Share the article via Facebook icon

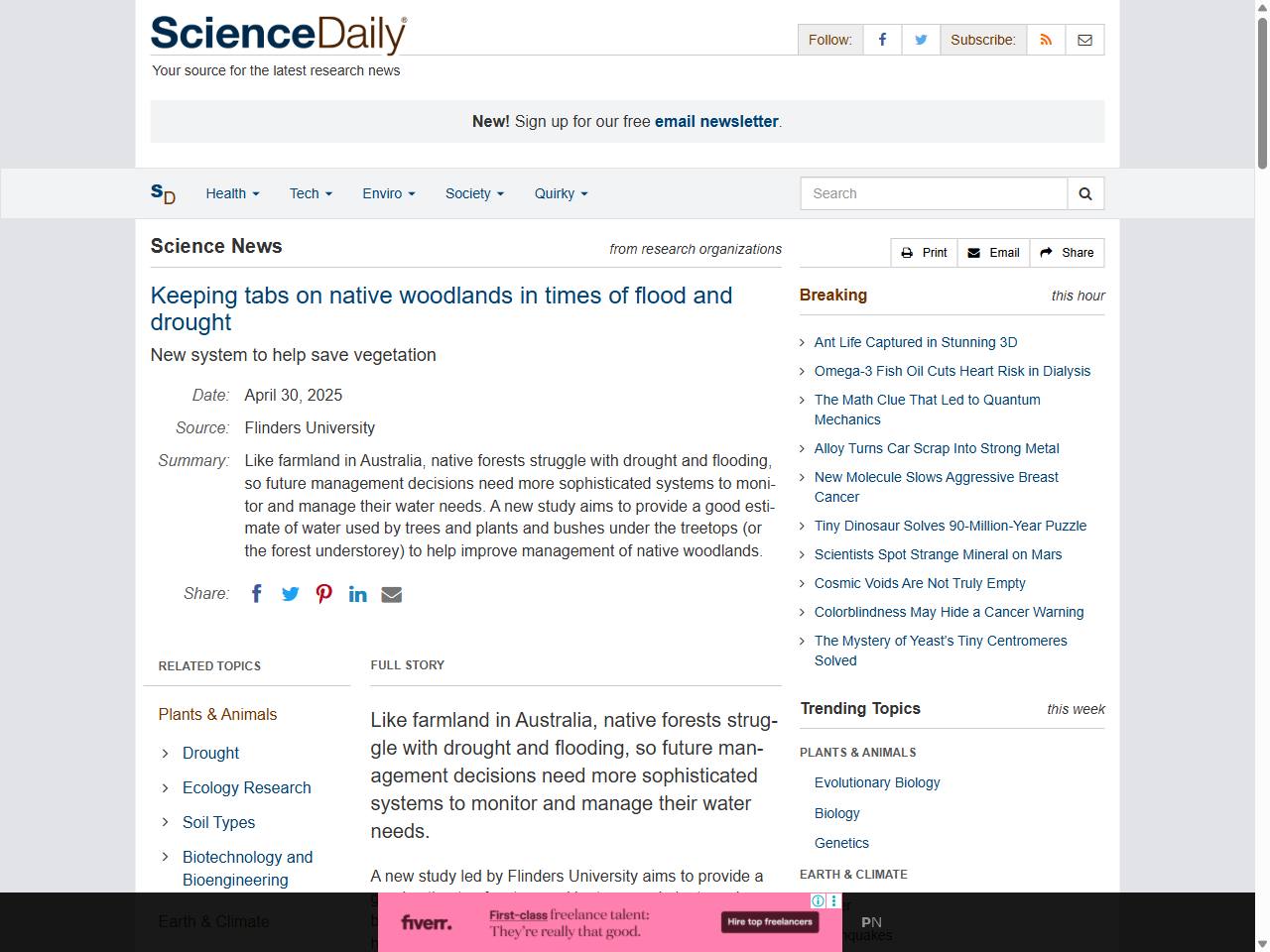coord(256,593)
